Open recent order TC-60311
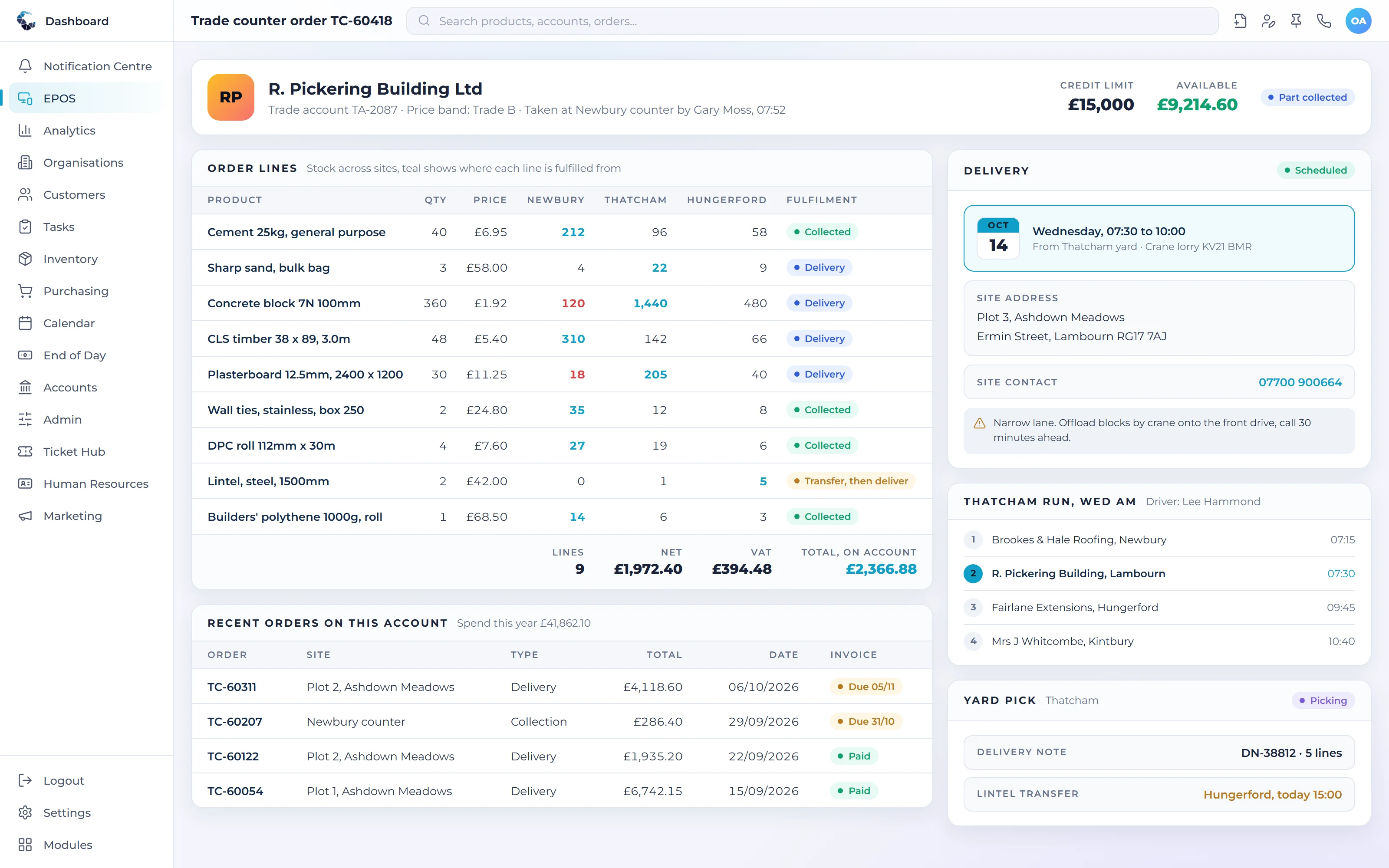1389x868 pixels. (x=232, y=687)
